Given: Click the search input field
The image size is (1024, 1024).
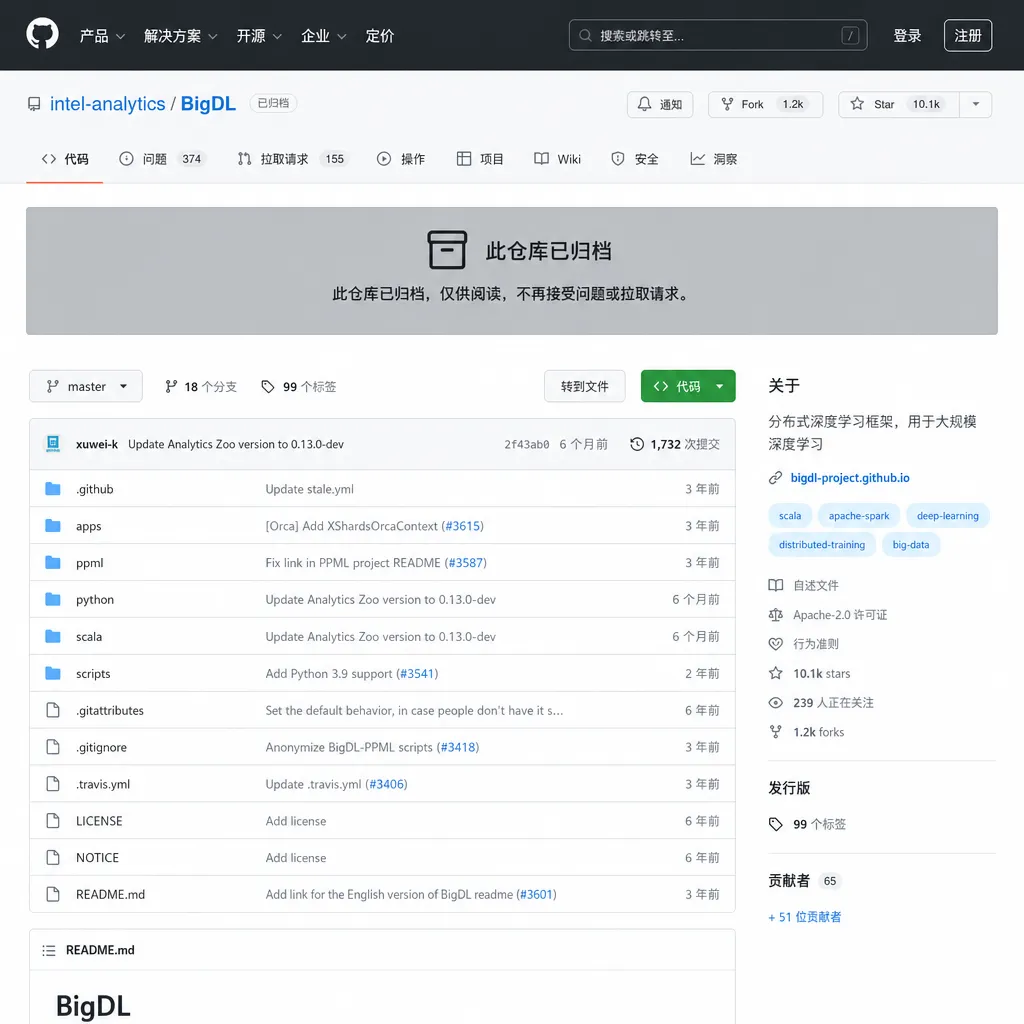Looking at the screenshot, I should pyautogui.click(x=718, y=35).
